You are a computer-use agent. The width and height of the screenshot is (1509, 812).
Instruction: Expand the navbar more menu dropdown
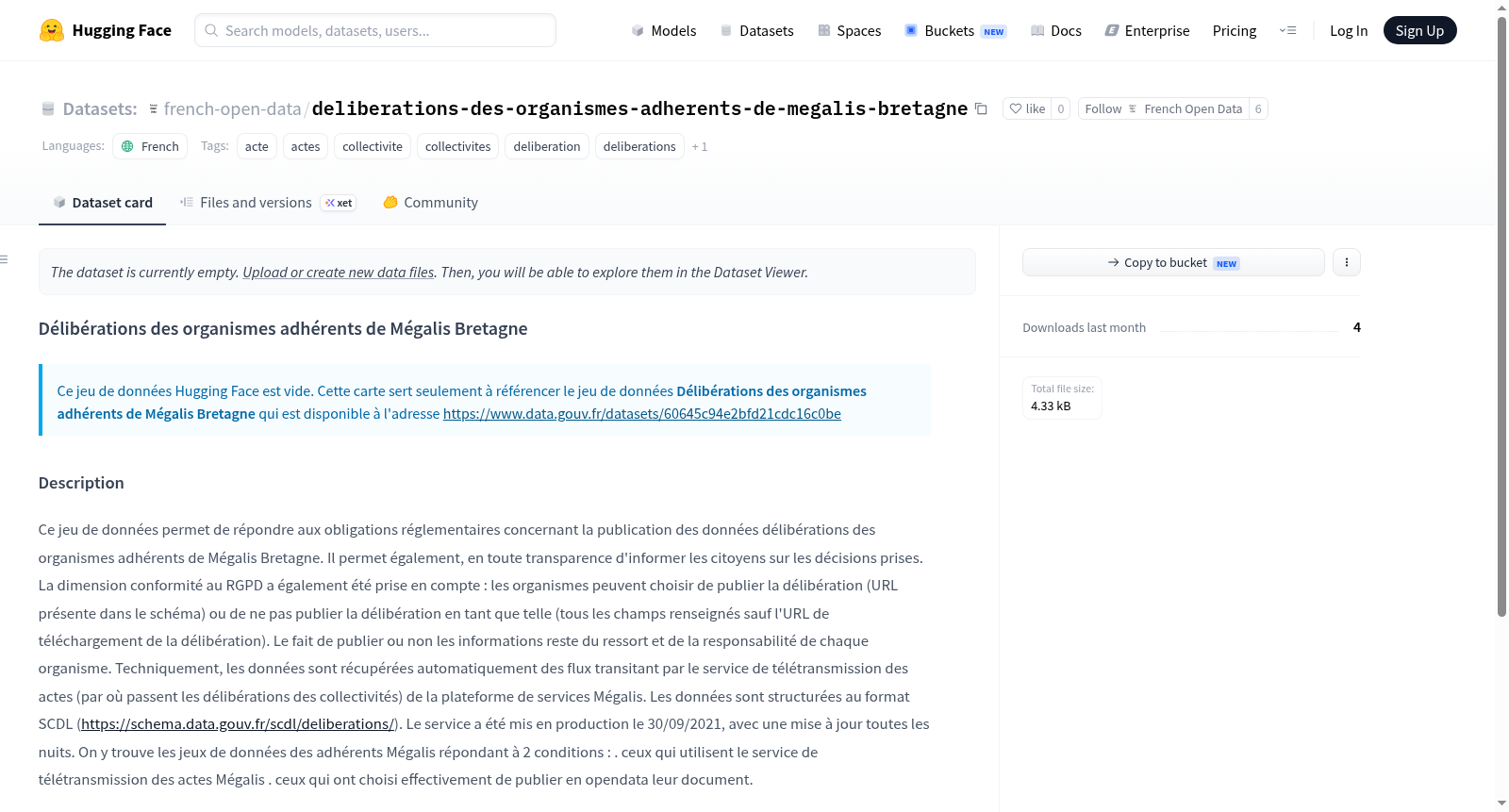(1287, 30)
